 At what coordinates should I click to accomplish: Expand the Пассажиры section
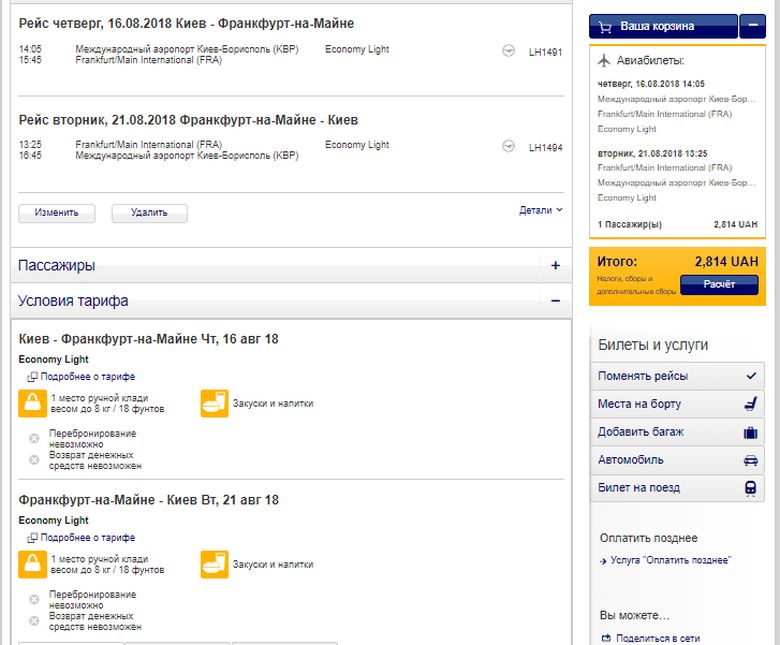pos(555,266)
